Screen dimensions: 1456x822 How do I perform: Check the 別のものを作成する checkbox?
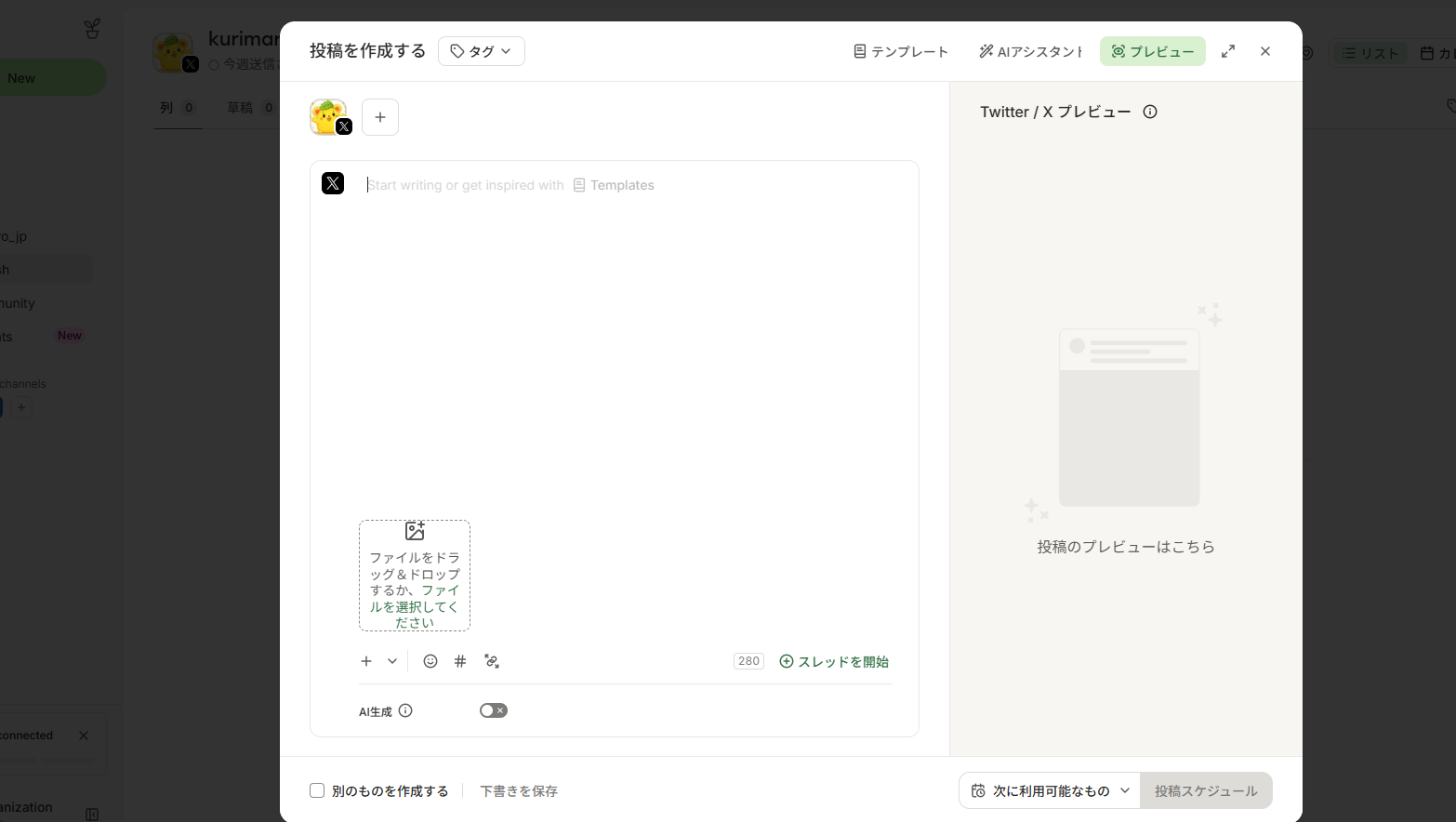click(x=317, y=790)
